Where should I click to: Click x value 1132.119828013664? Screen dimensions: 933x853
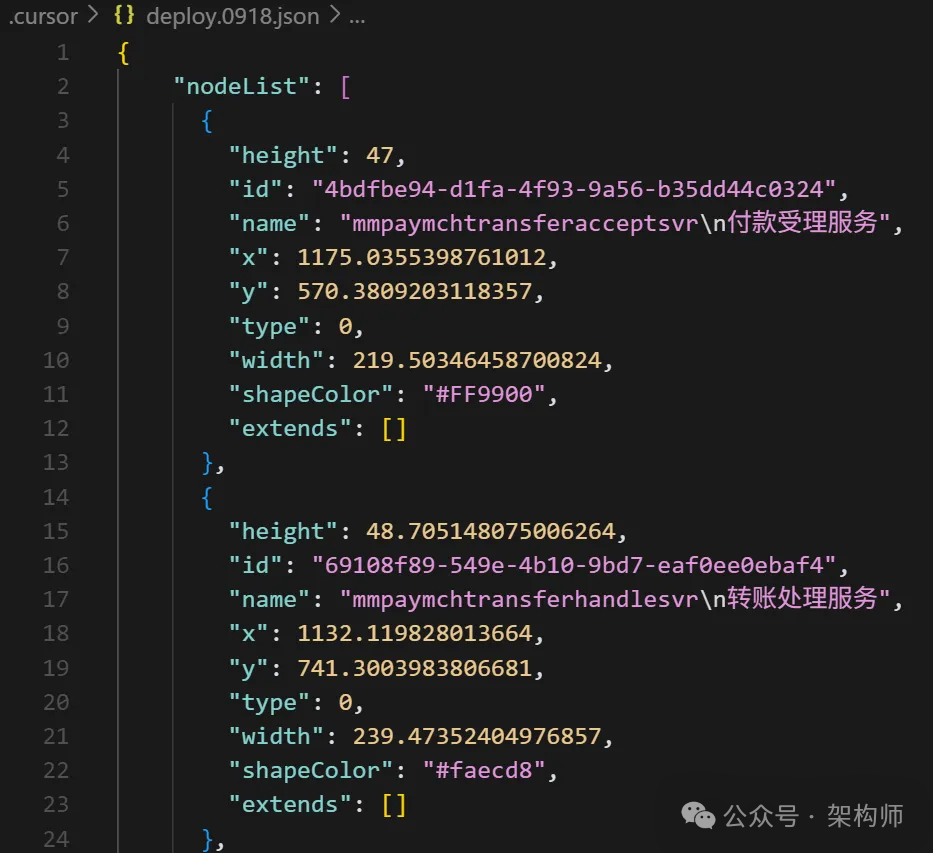414,634
